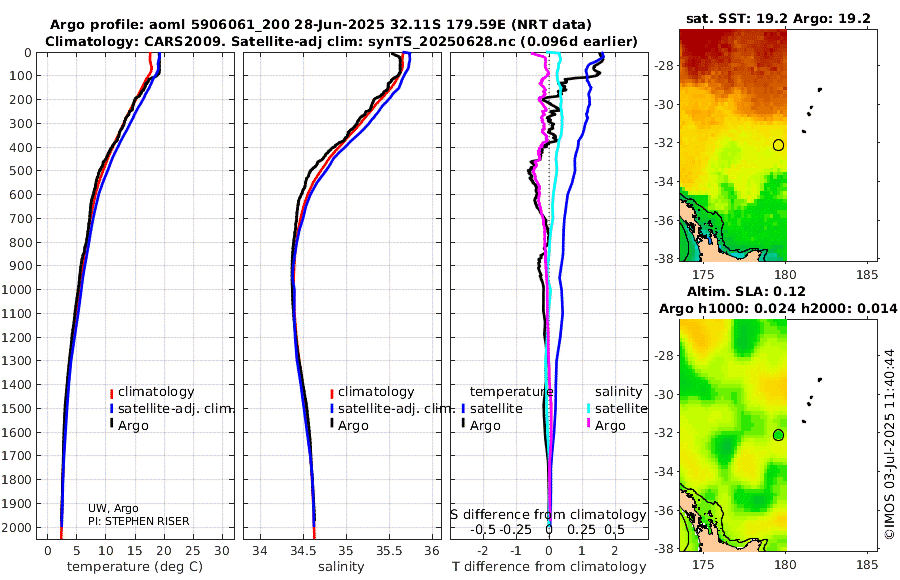Click black Argo marker in temperature legend
The image size is (900, 580).
(x=111, y=424)
